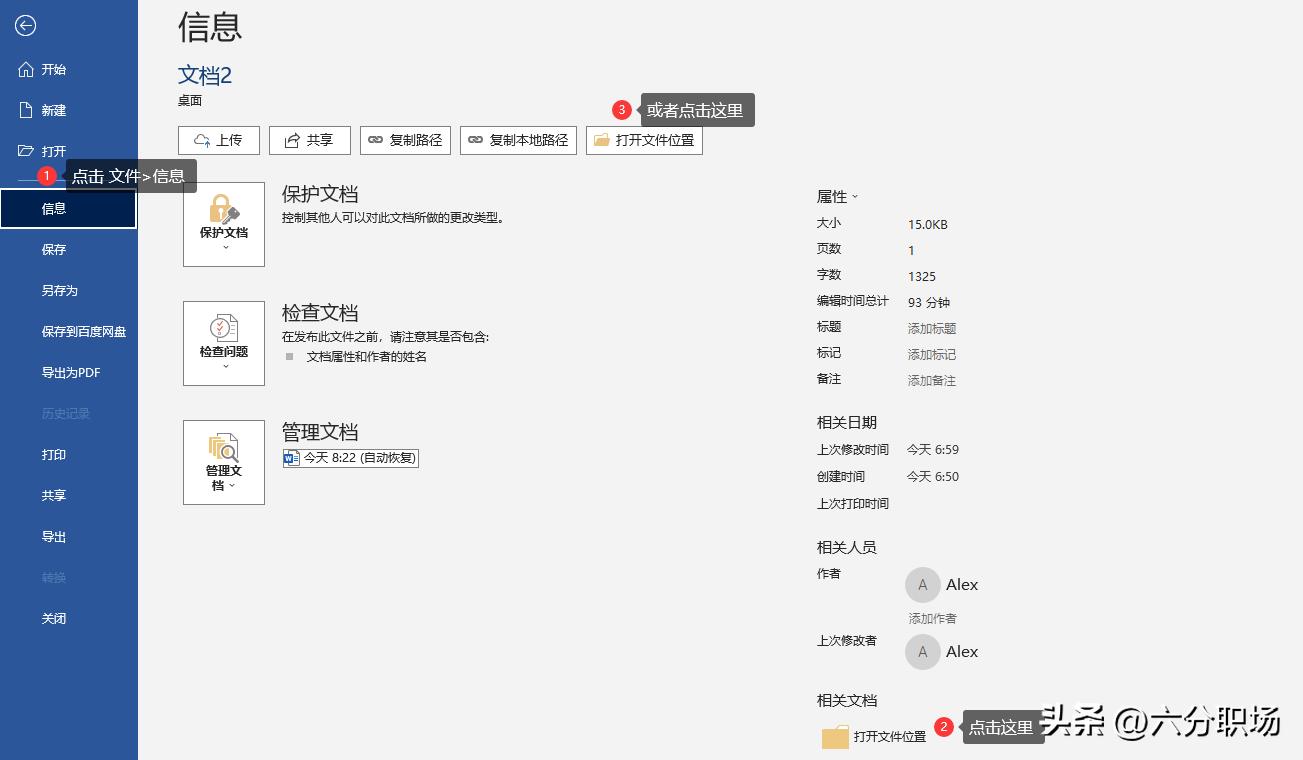Image resolution: width=1303 pixels, height=760 pixels.
Task: Switch to 打印 (Print) in sidebar
Action: point(54,454)
